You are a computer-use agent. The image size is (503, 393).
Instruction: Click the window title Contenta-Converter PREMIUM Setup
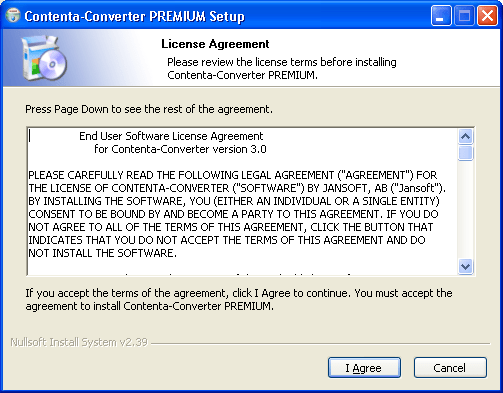point(134,16)
